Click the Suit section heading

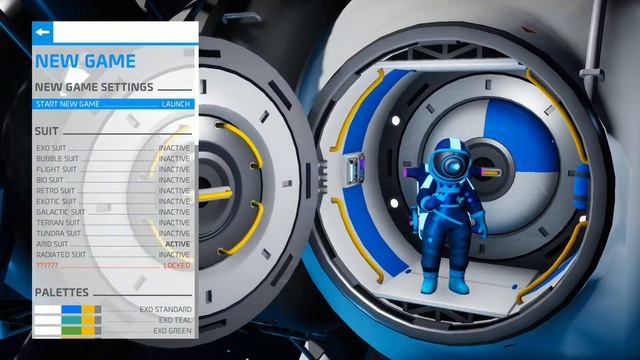[47, 131]
